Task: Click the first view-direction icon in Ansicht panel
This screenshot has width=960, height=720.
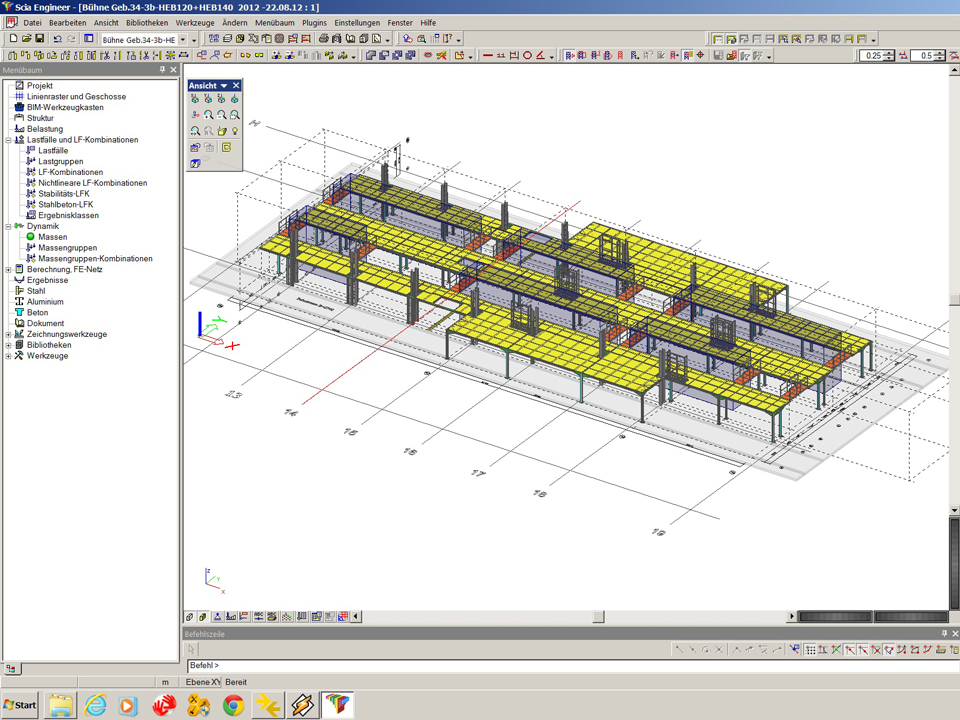Action: pyautogui.click(x=195, y=99)
